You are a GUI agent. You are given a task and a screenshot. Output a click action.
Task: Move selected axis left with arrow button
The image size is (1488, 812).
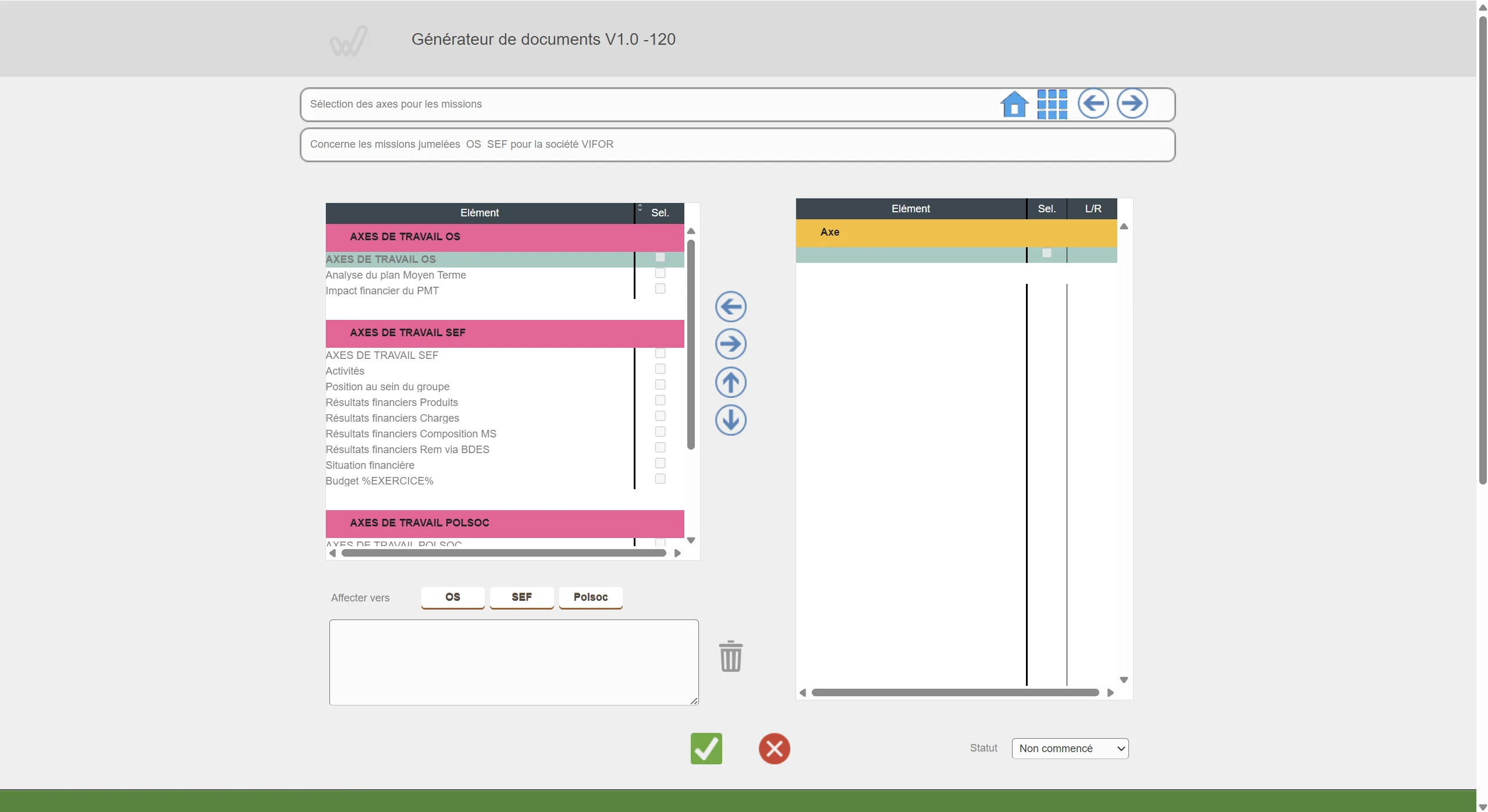tap(730, 307)
